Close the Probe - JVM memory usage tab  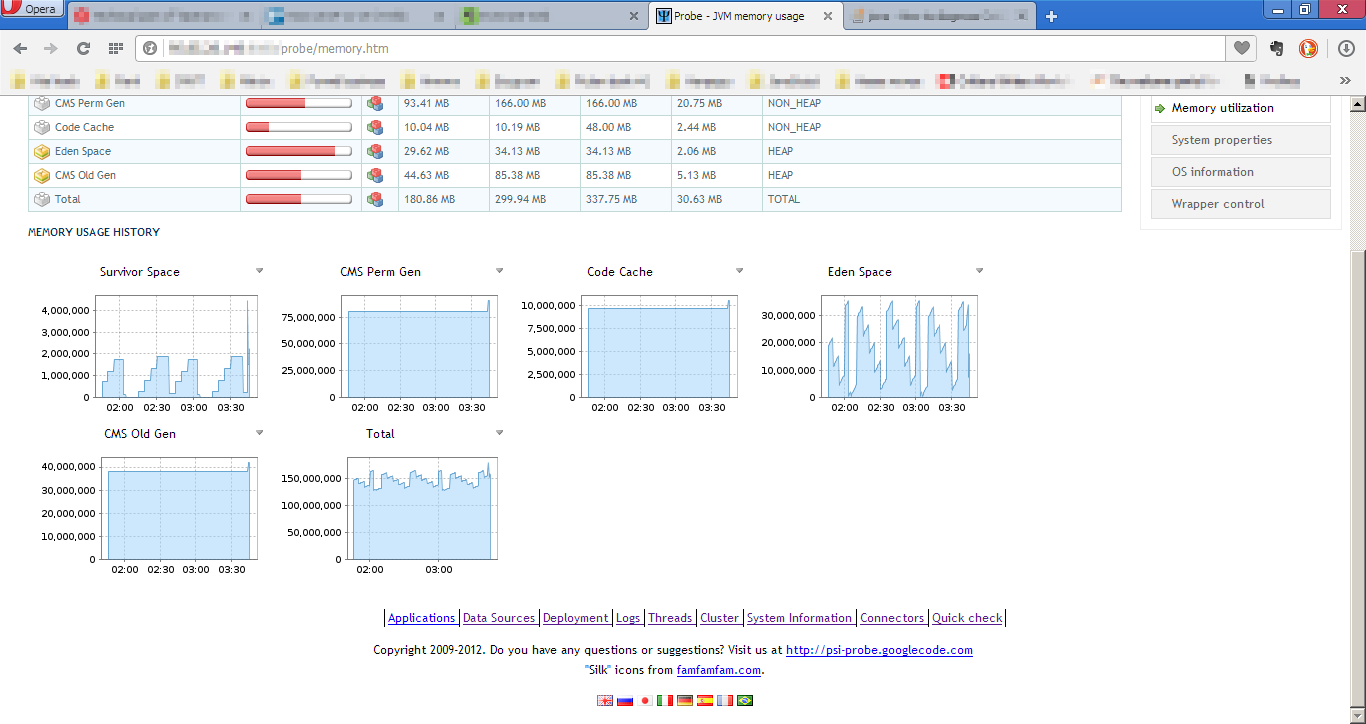pyautogui.click(x=827, y=17)
